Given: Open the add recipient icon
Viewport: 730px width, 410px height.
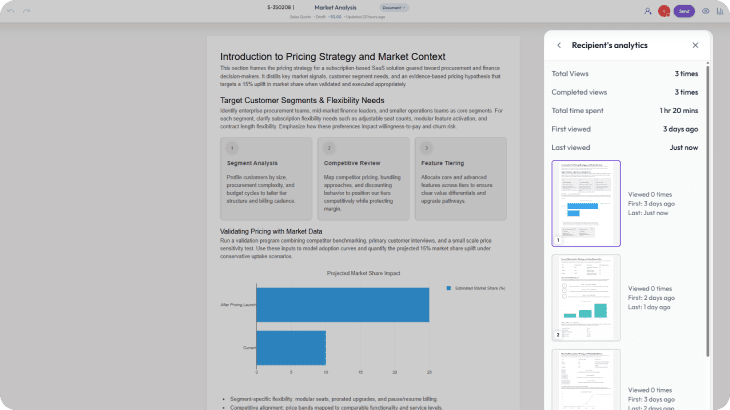Looking at the screenshot, I should pyautogui.click(x=648, y=11).
